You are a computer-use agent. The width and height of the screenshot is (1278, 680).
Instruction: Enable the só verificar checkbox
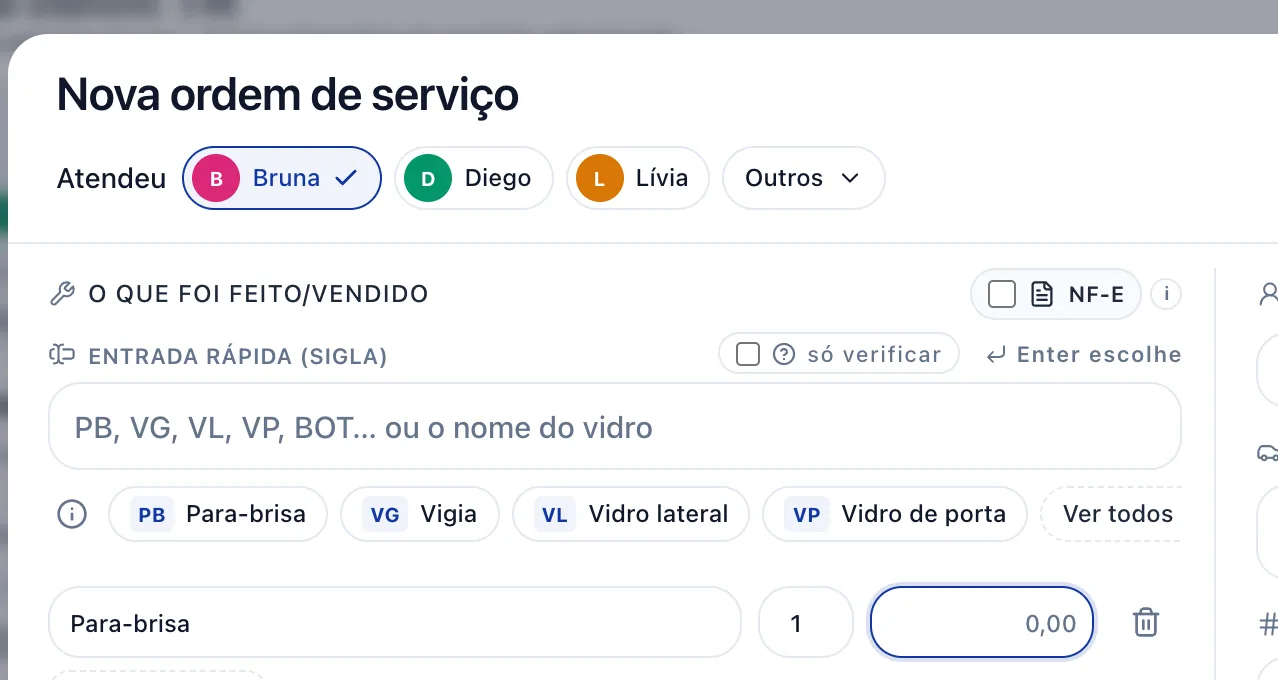[748, 355]
